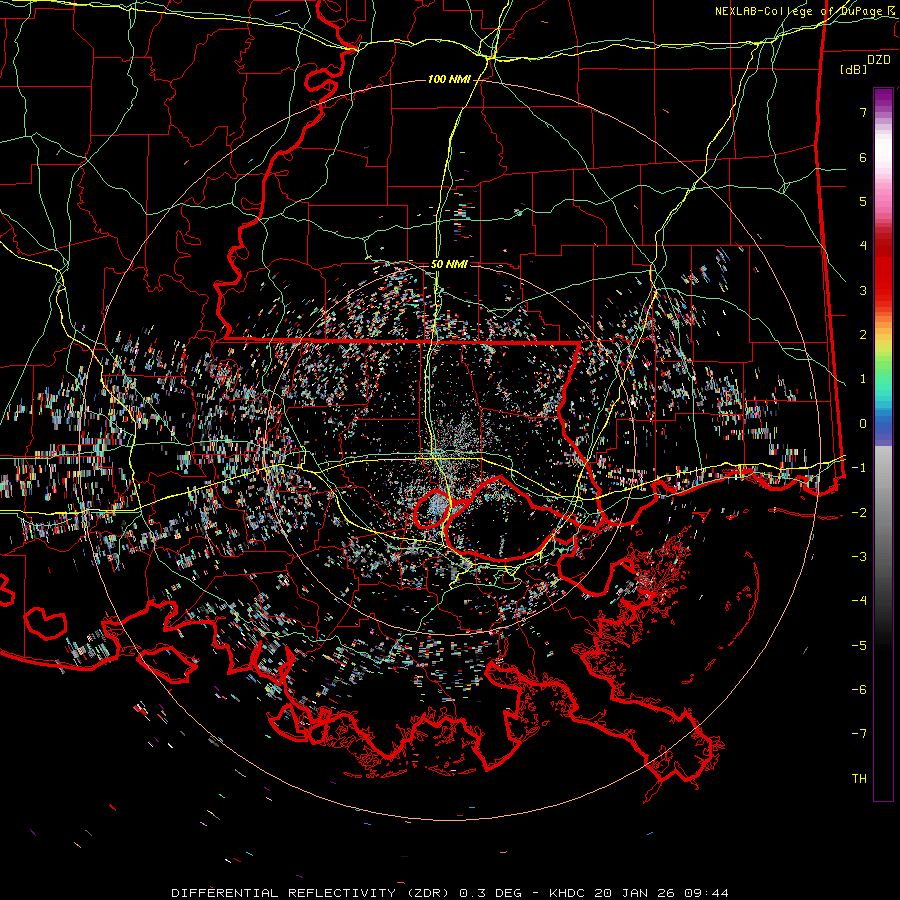Image resolution: width=900 pixels, height=900 pixels.
Task: Click the -2 value on the colorbar
Action: pos(859,513)
